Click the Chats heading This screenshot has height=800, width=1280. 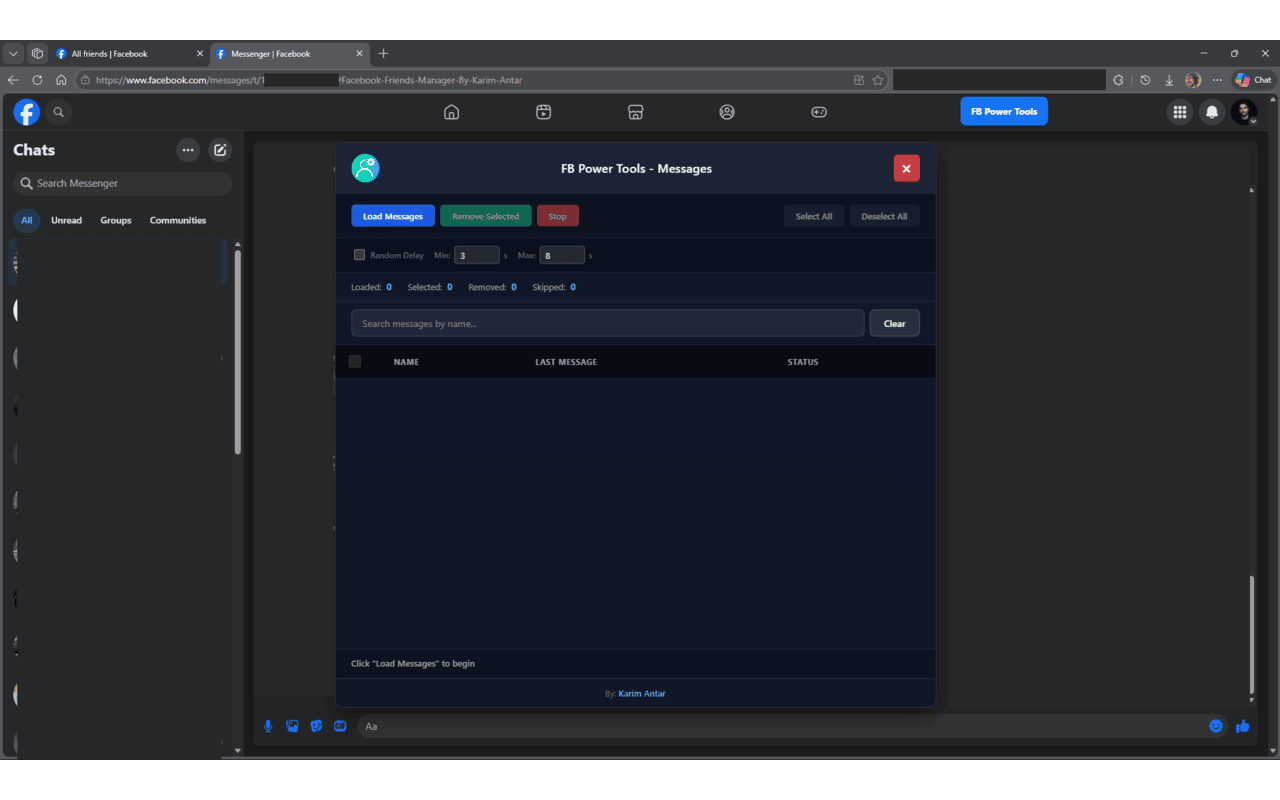pyautogui.click(x=34, y=150)
